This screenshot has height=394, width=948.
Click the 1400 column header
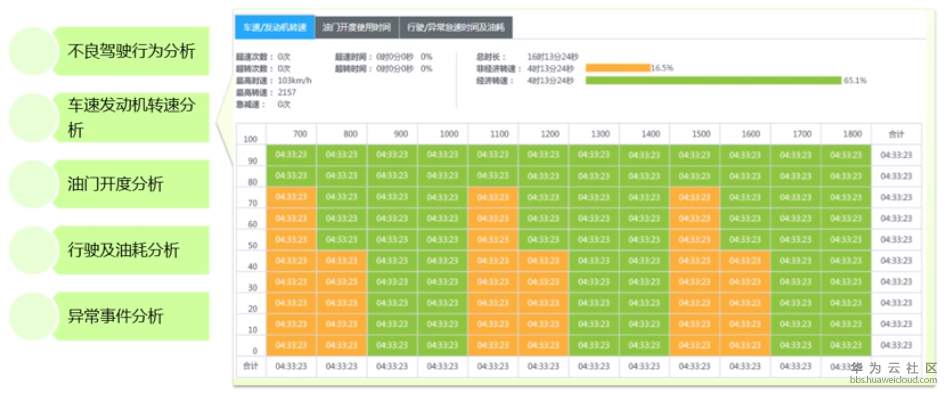pos(644,134)
